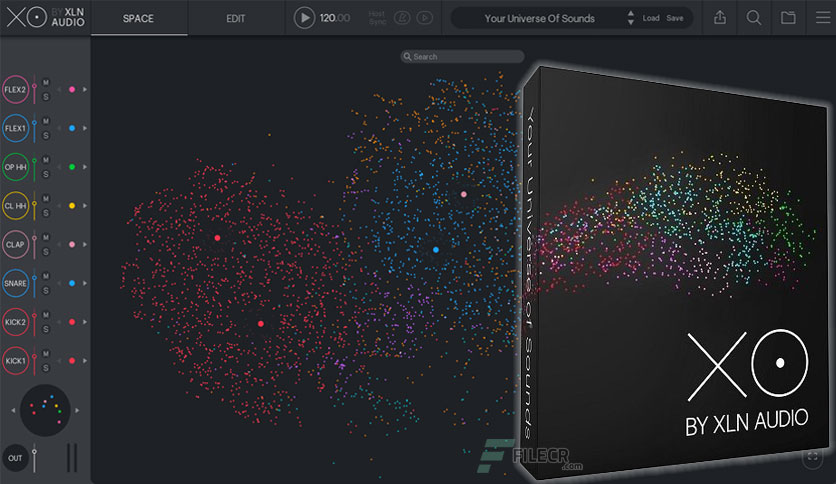Click the metronome icon next to Host Sync
The height and width of the screenshot is (484, 836).
(x=402, y=18)
